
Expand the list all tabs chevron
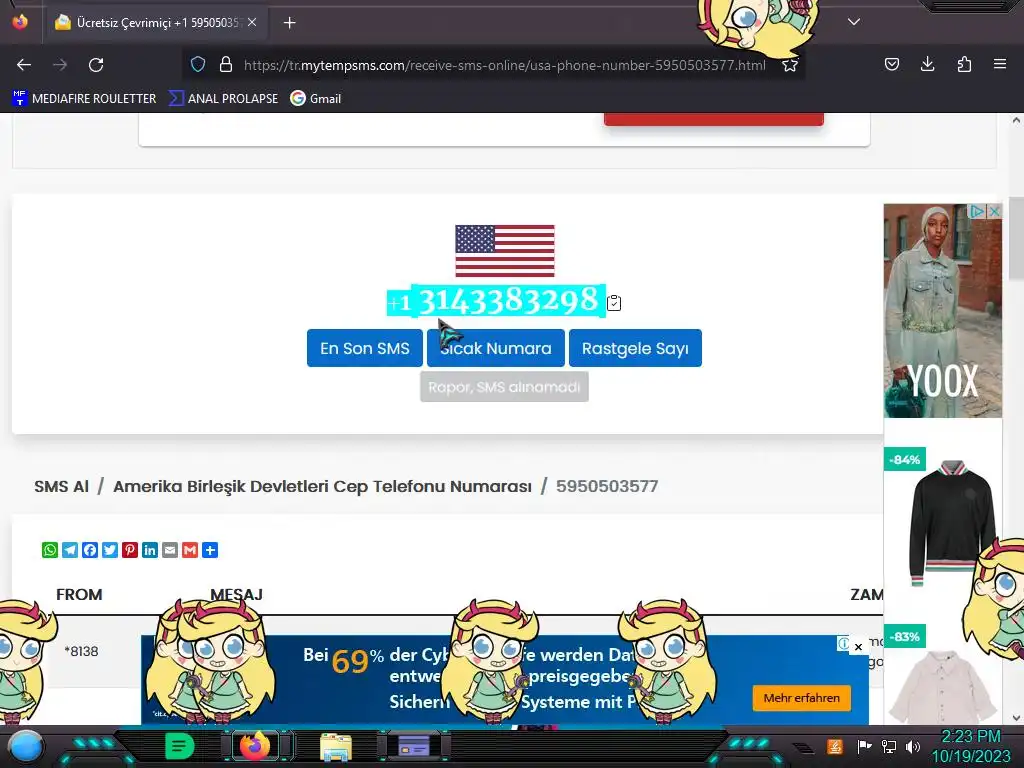point(854,22)
